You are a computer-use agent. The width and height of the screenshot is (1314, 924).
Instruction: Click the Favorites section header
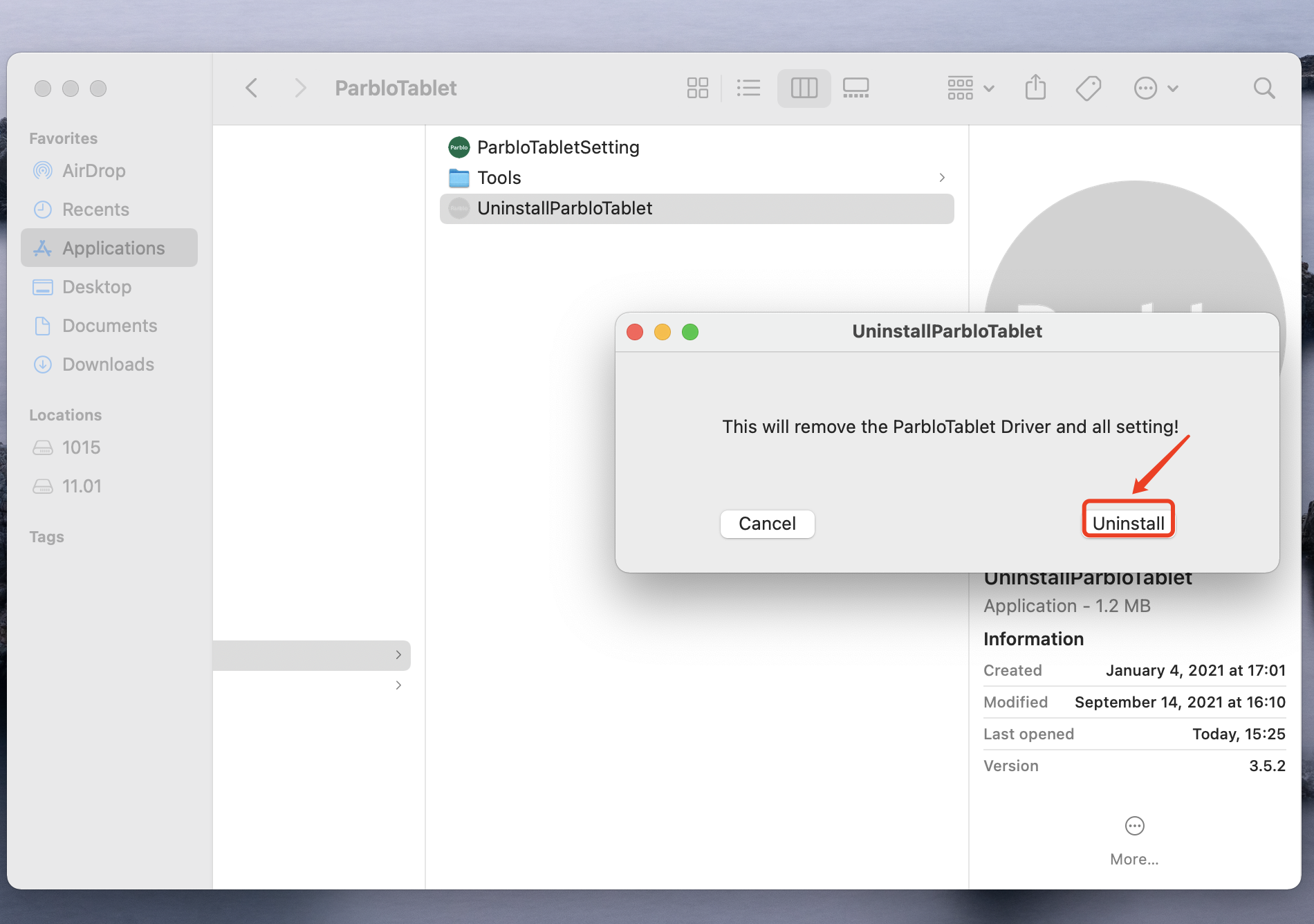click(63, 138)
